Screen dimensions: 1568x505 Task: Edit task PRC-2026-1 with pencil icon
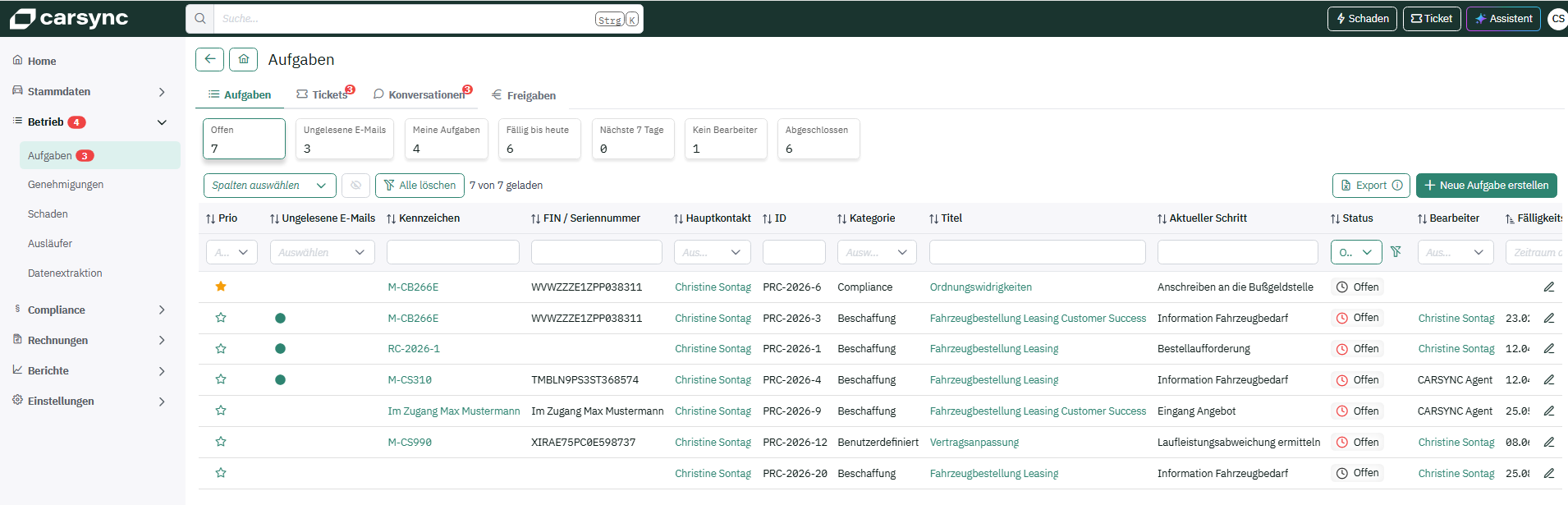point(1549,348)
